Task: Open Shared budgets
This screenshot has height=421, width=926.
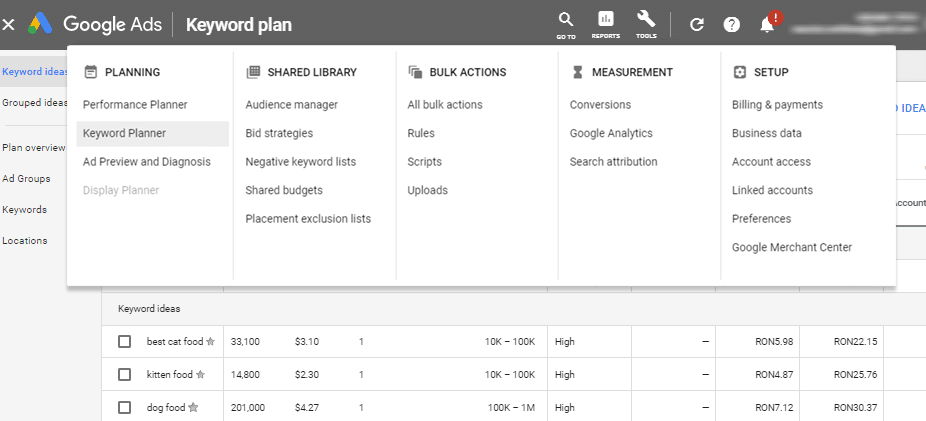Action: pyautogui.click(x=284, y=190)
